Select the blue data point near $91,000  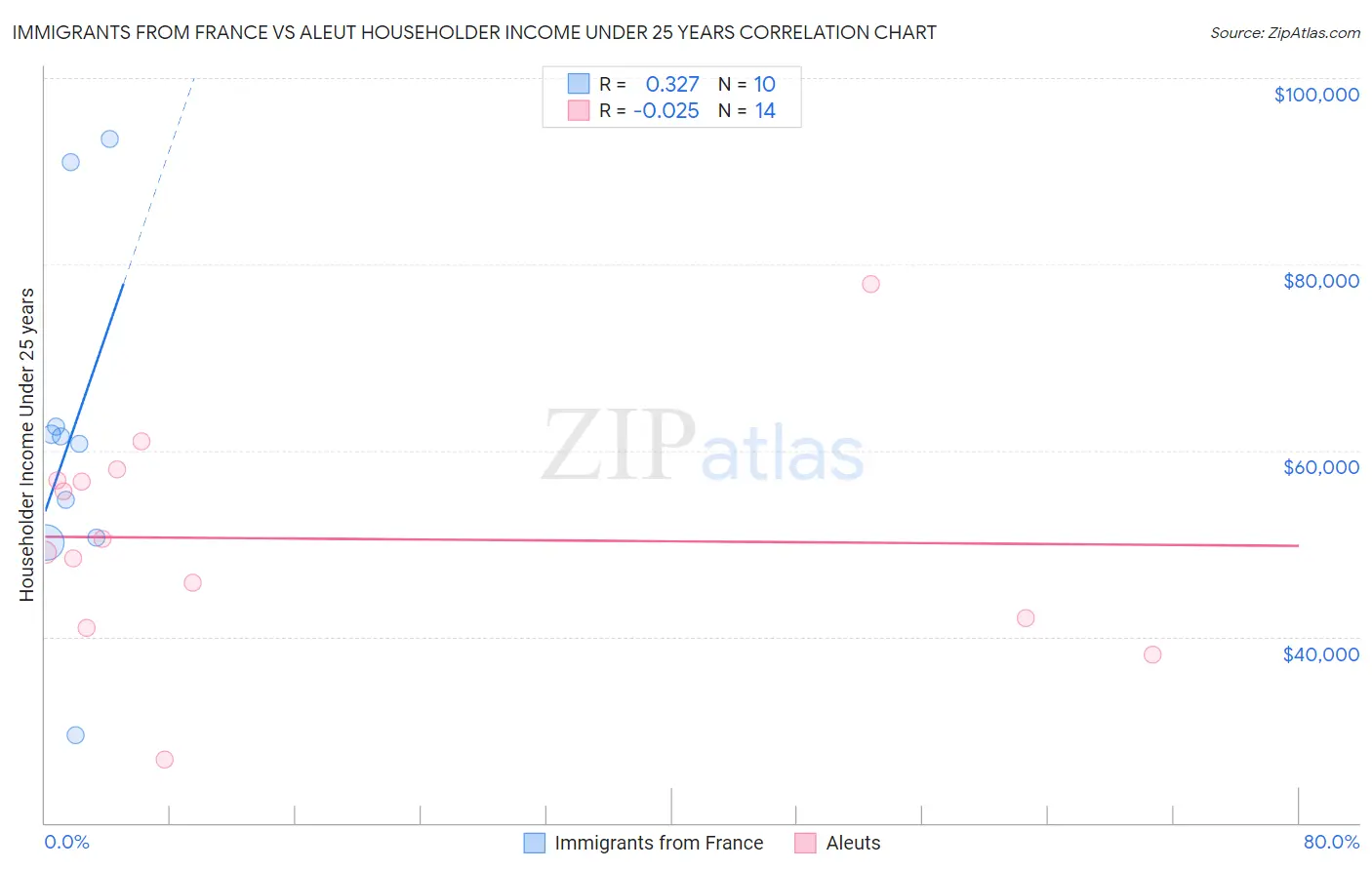tap(70, 162)
